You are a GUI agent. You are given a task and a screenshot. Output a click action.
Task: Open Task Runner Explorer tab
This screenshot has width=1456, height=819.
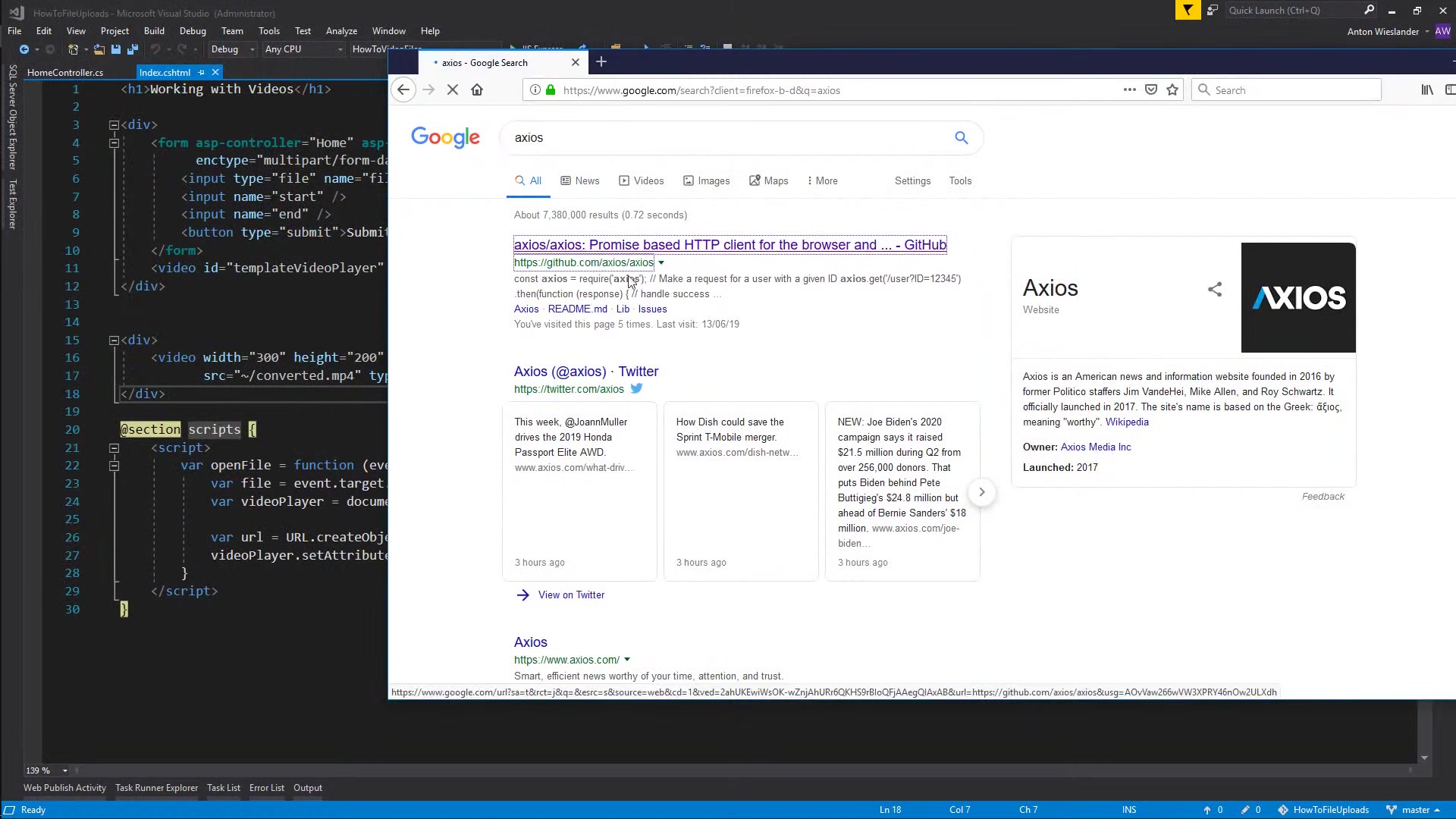156,788
